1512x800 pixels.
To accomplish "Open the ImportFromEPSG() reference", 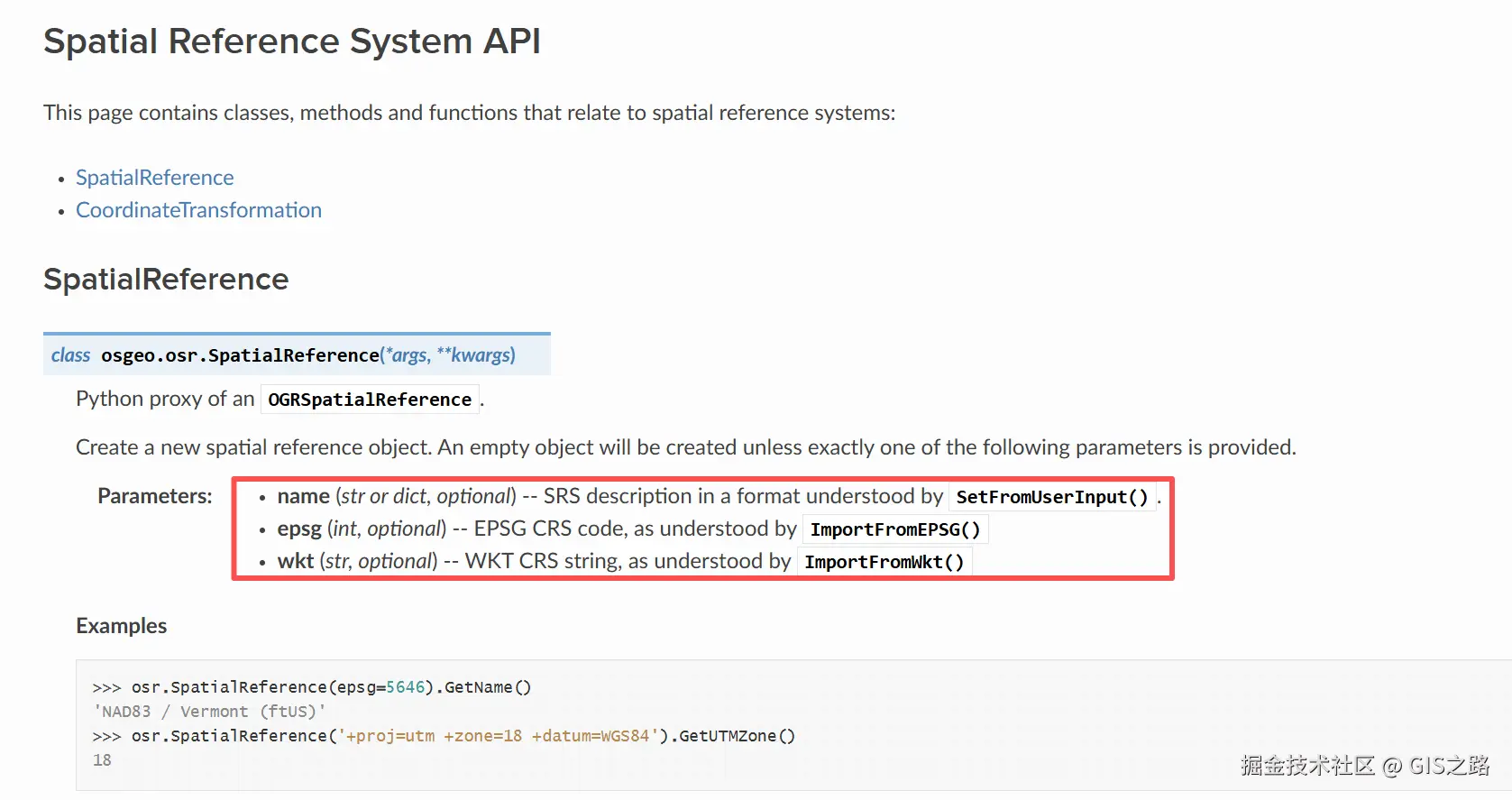I will (894, 529).
